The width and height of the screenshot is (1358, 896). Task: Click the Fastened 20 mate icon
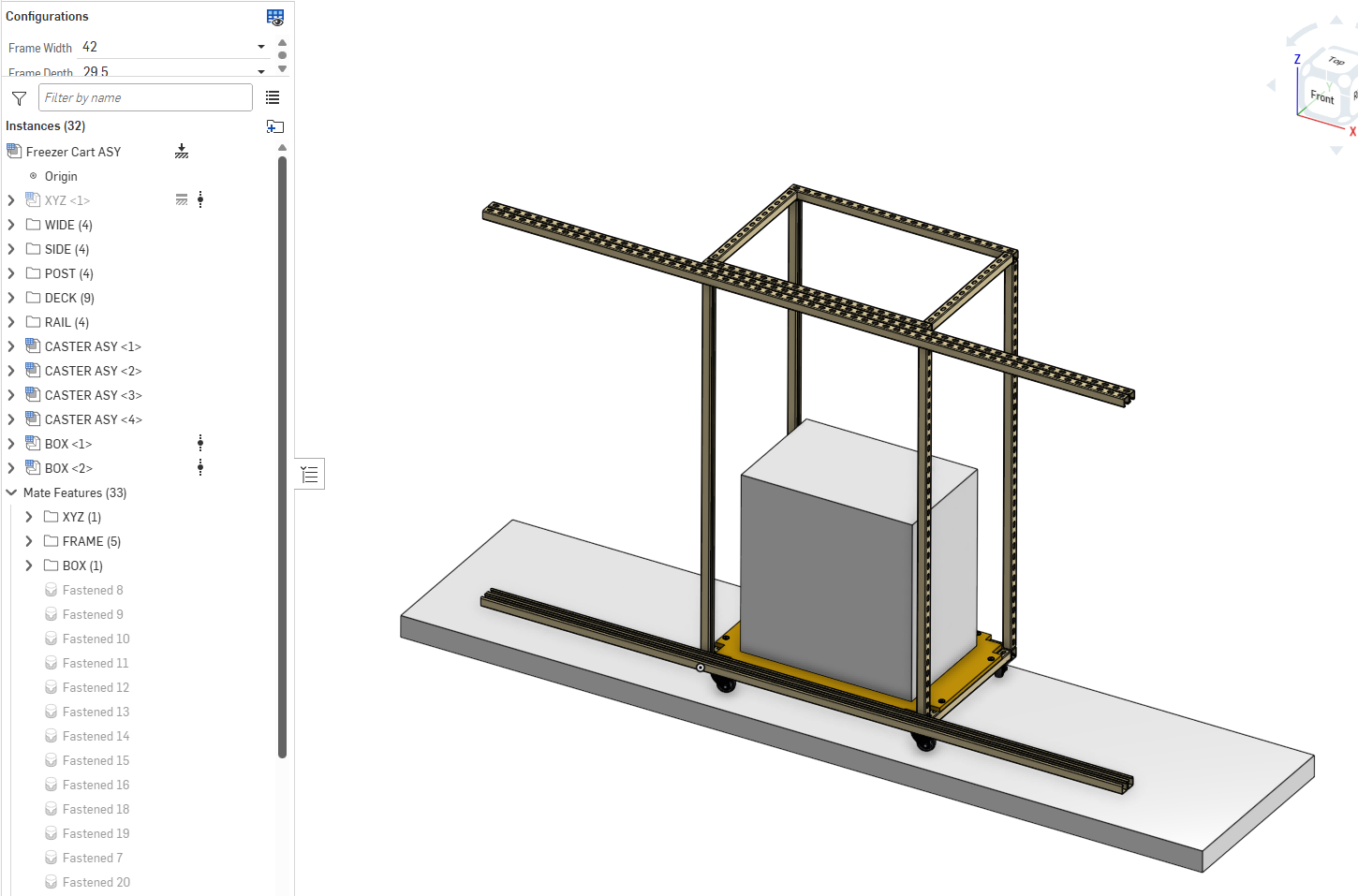[x=52, y=882]
